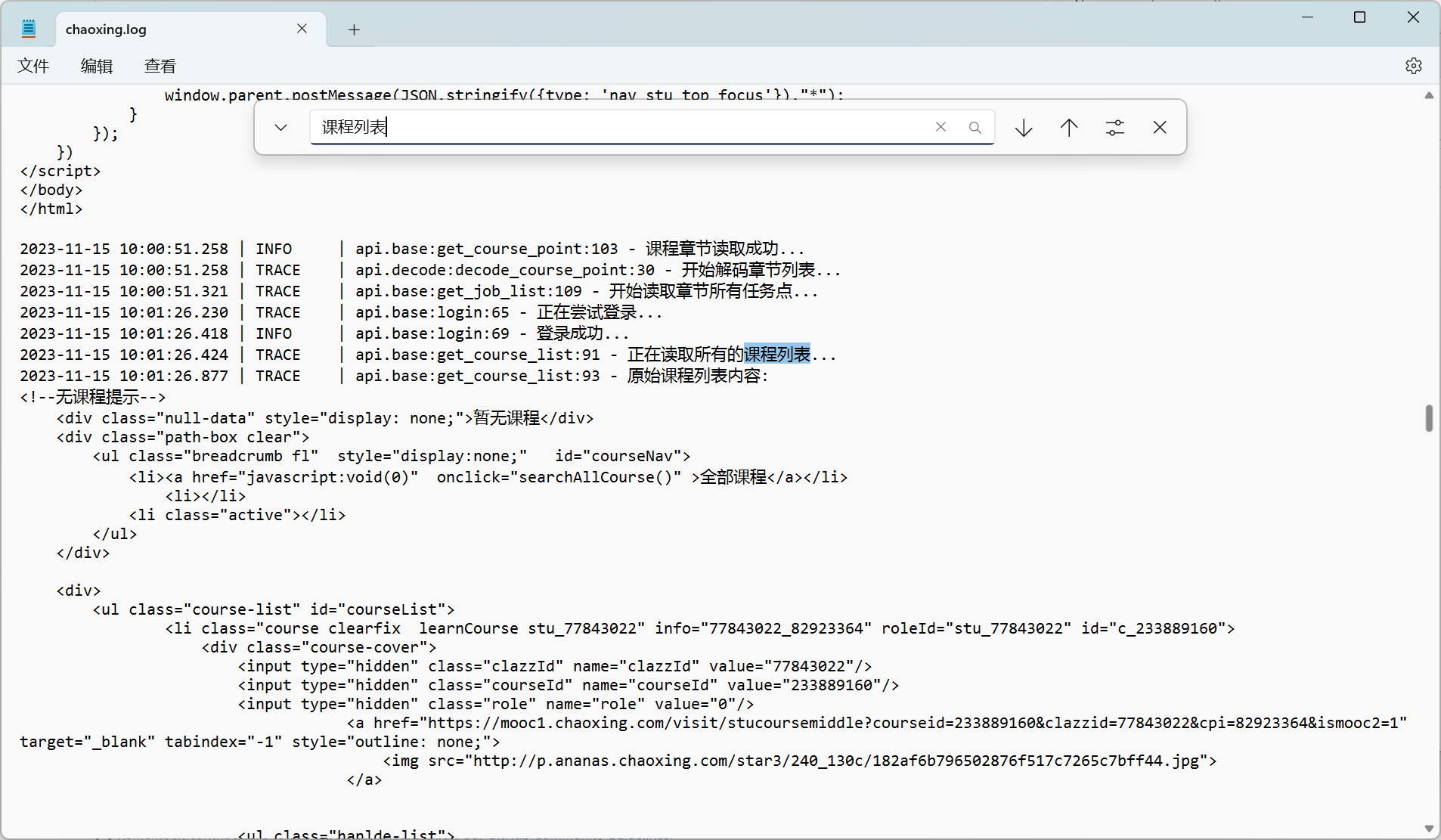Click the search magnifier icon in find bar
This screenshot has width=1441, height=840.
pyautogui.click(x=975, y=127)
